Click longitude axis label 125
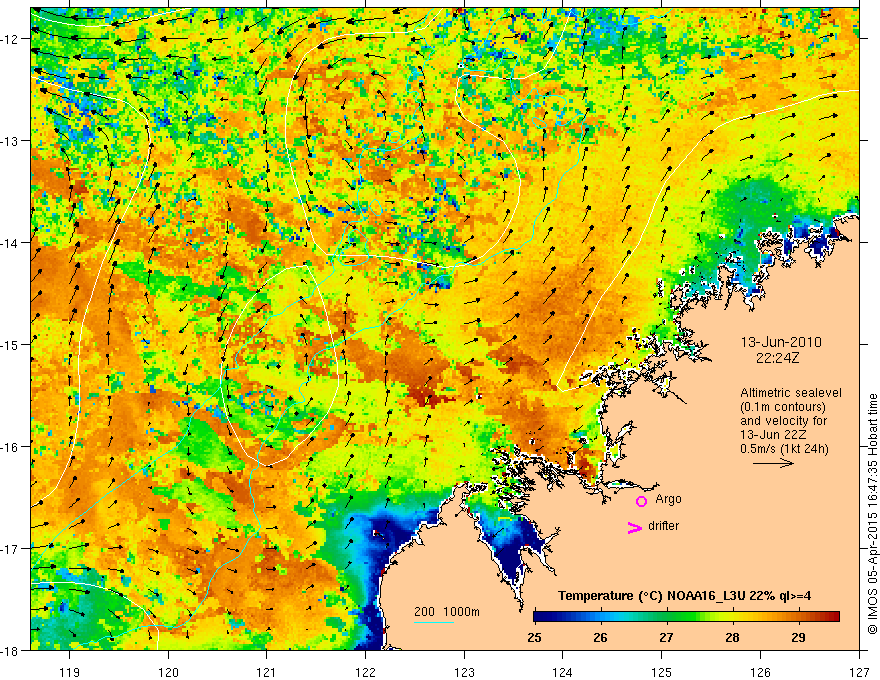Screen dimensions: 880x680 662,672
